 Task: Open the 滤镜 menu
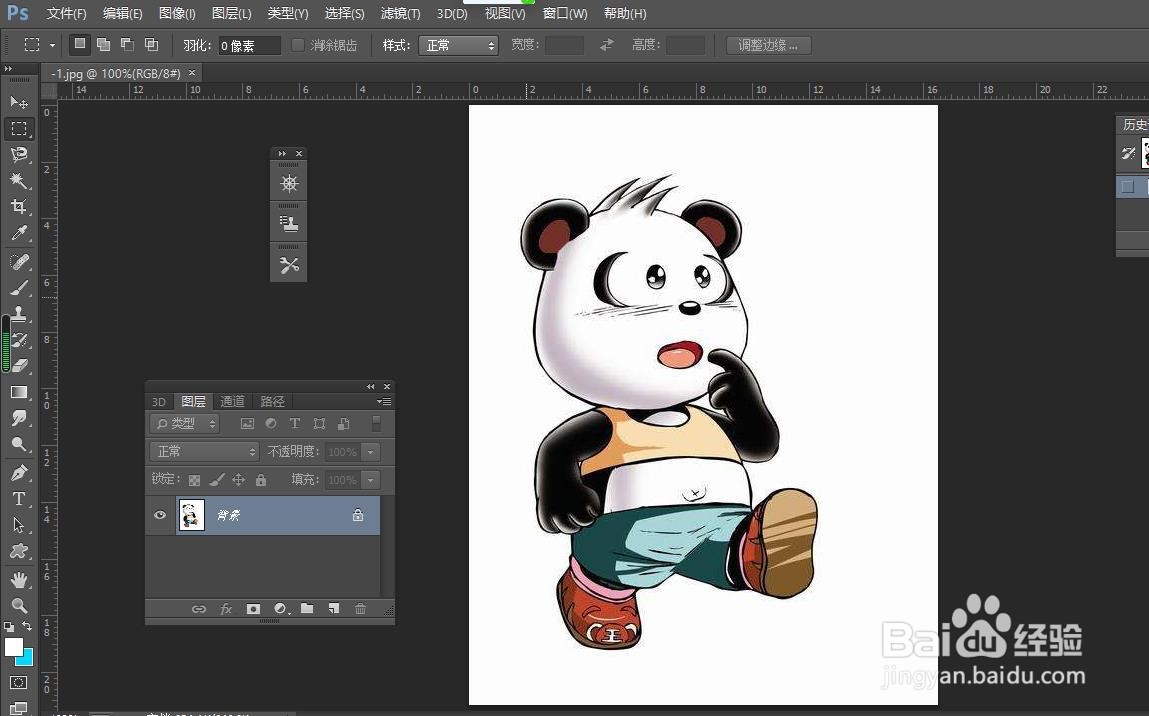click(399, 13)
